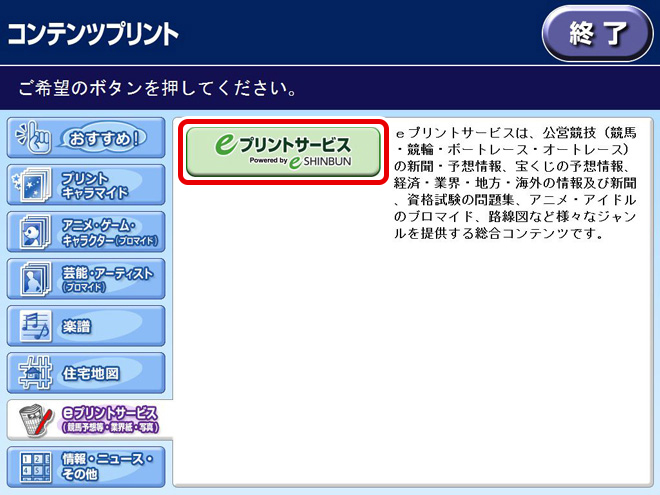Click the penguin character cards icon
The image size is (660, 495).
(x=35, y=232)
